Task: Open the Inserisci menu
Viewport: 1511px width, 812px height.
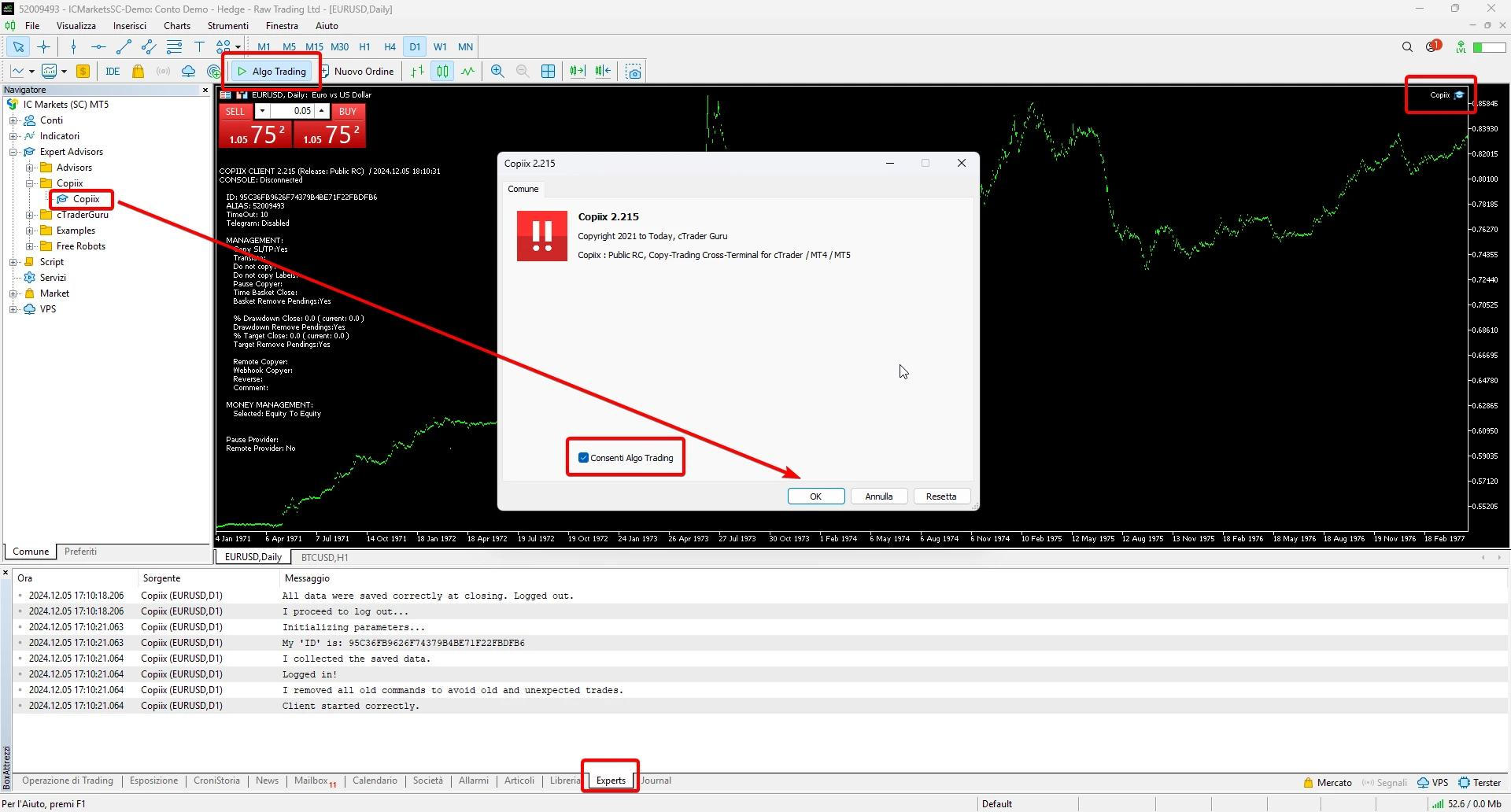Action: point(129,26)
